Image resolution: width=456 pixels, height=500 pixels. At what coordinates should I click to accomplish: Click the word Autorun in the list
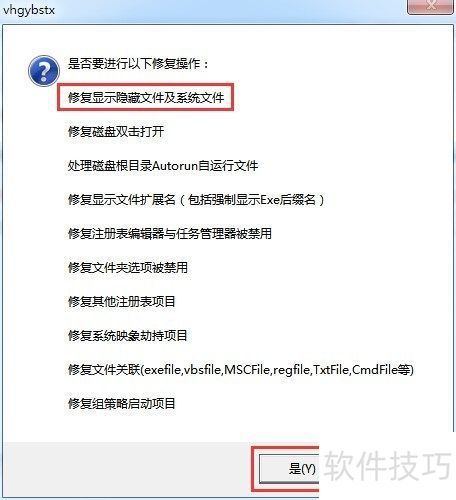pyautogui.click(x=175, y=166)
